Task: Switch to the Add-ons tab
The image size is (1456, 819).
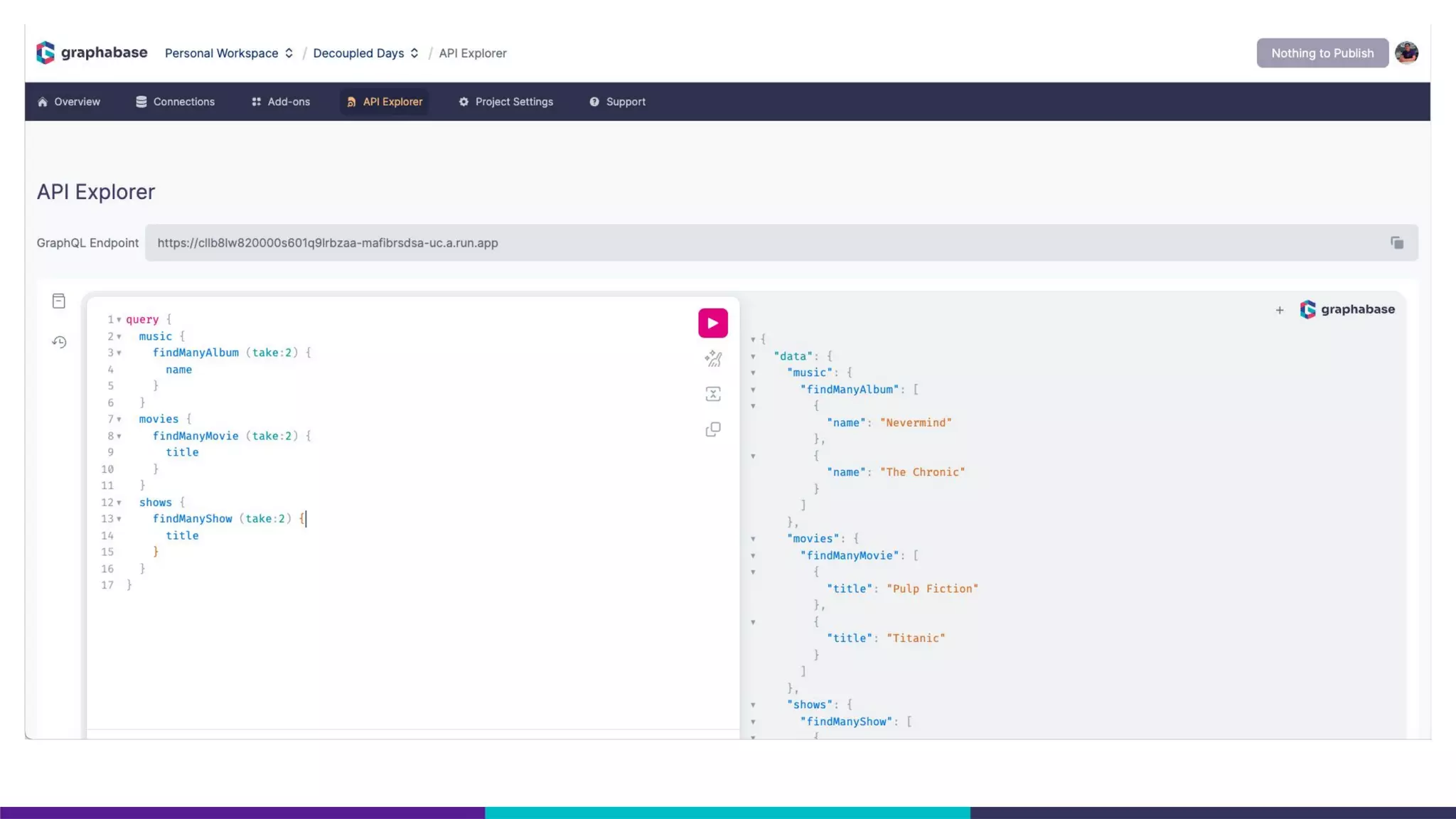Action: [281, 102]
